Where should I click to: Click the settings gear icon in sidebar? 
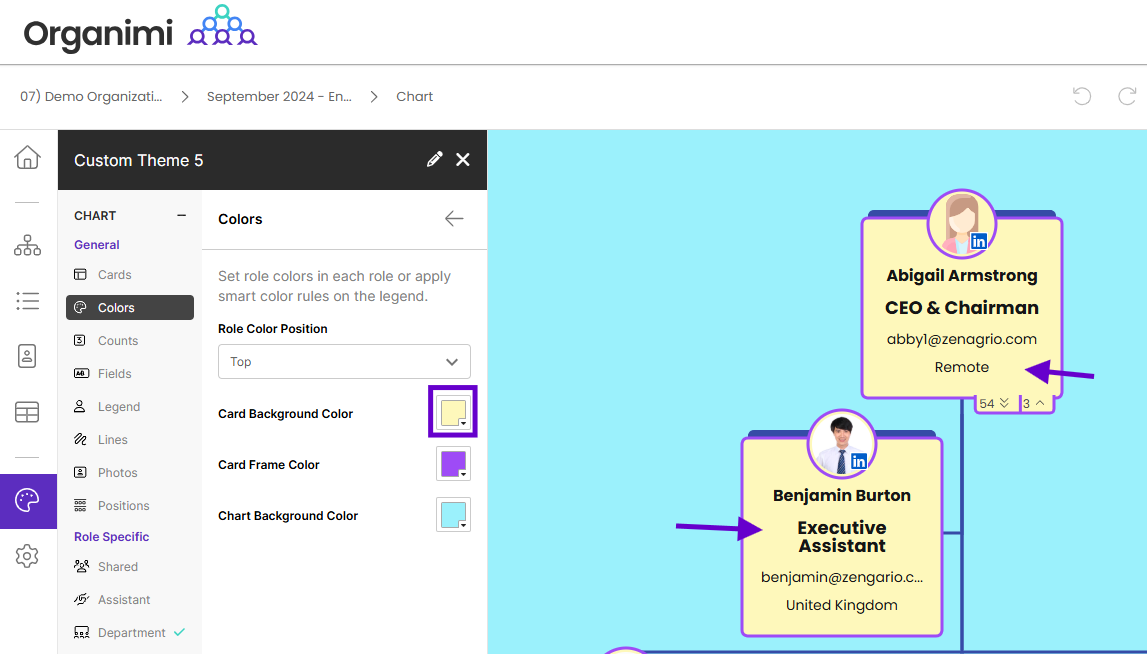[x=28, y=556]
